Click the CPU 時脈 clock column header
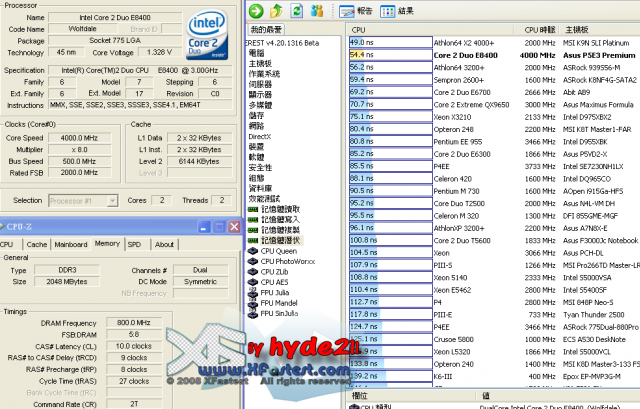640x409 pixels. 538,30
